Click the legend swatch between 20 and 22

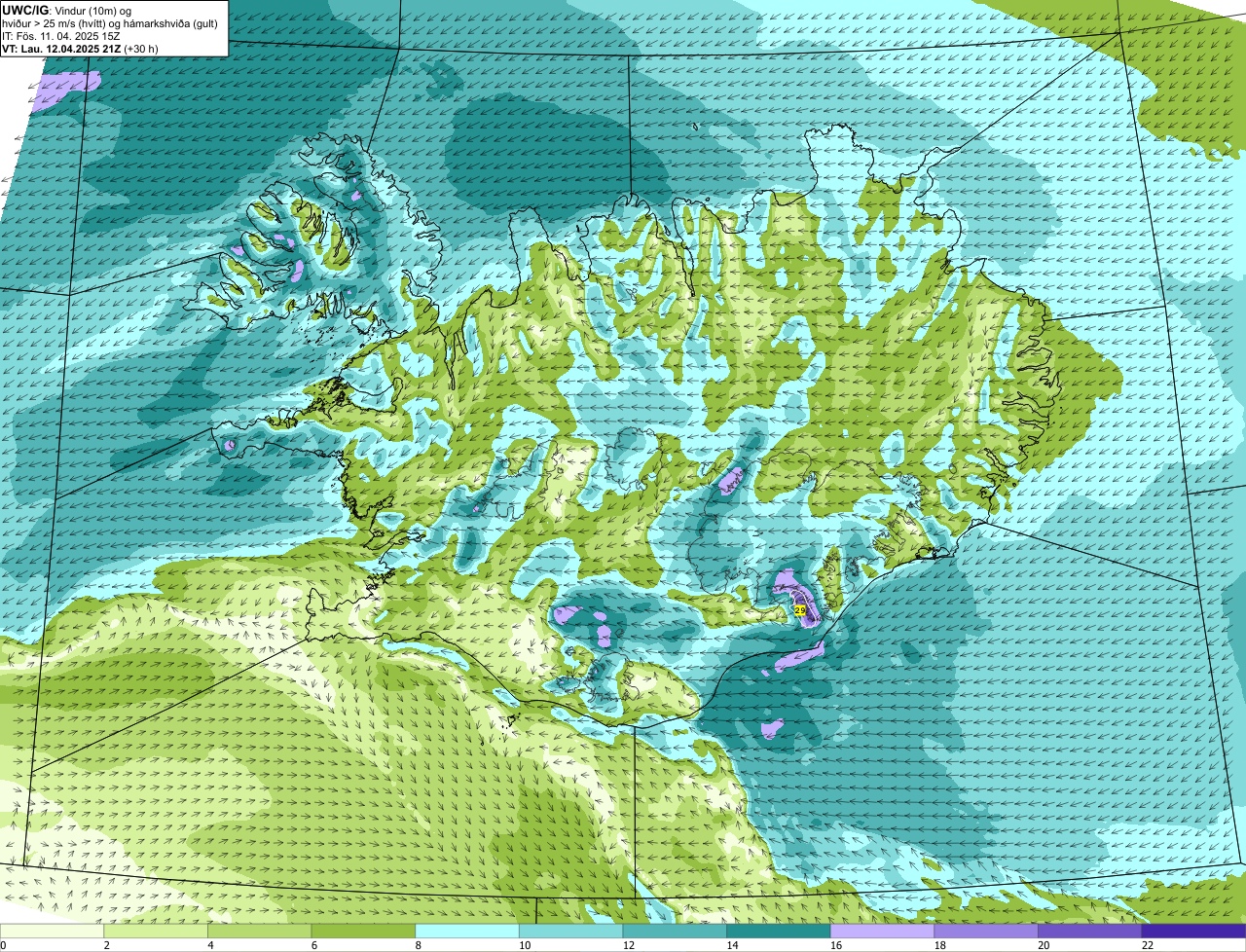pos(1089,931)
